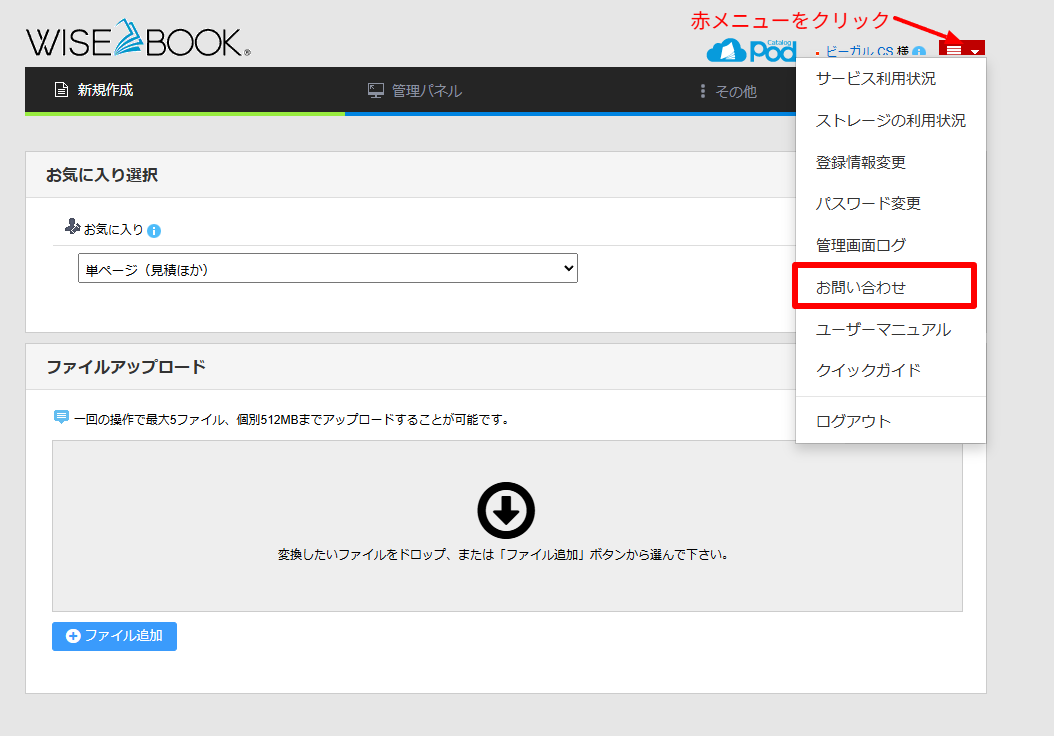Viewport: 1054px width, 736px height.
Task: Click ログアウト to sign out
Action: coord(853,421)
